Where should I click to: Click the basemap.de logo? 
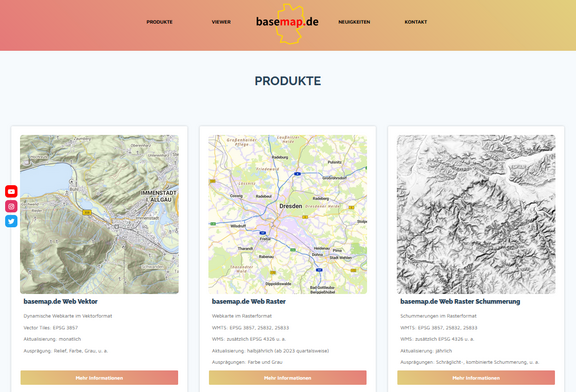(287, 23)
